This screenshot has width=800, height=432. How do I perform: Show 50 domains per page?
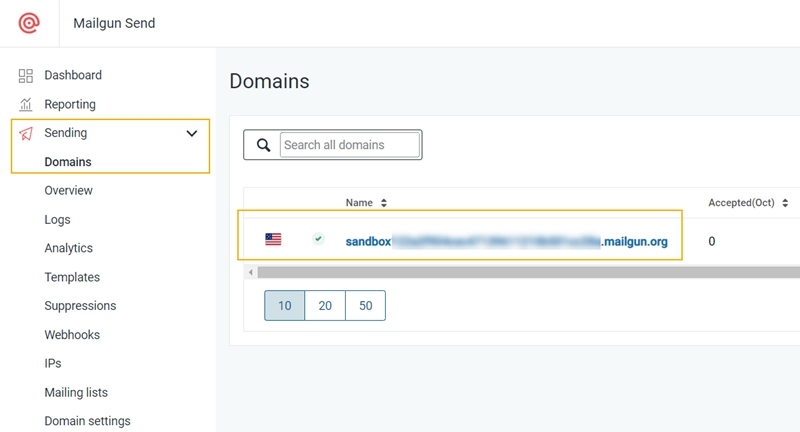pyautogui.click(x=365, y=306)
